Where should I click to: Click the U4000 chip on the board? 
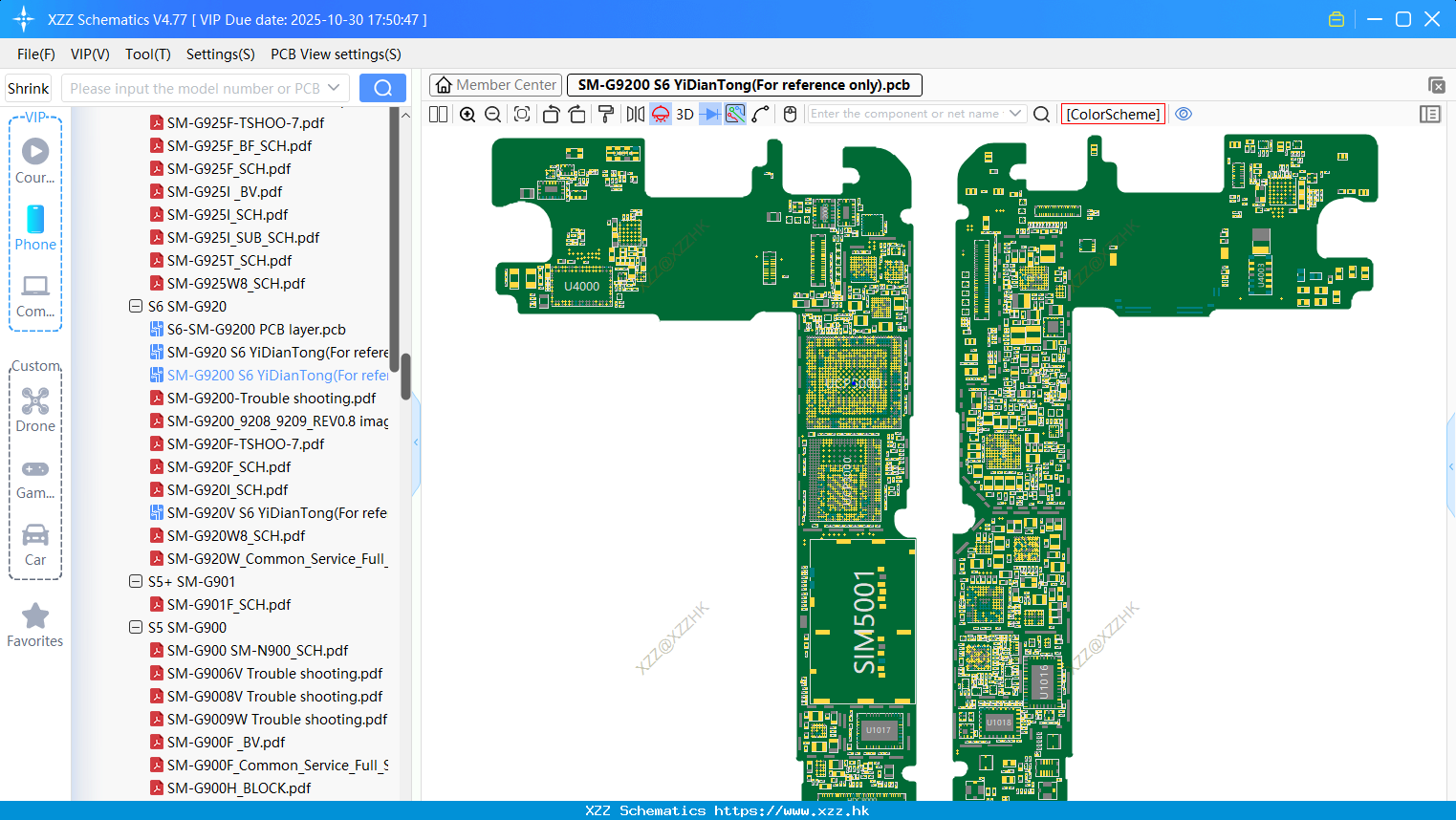(581, 286)
